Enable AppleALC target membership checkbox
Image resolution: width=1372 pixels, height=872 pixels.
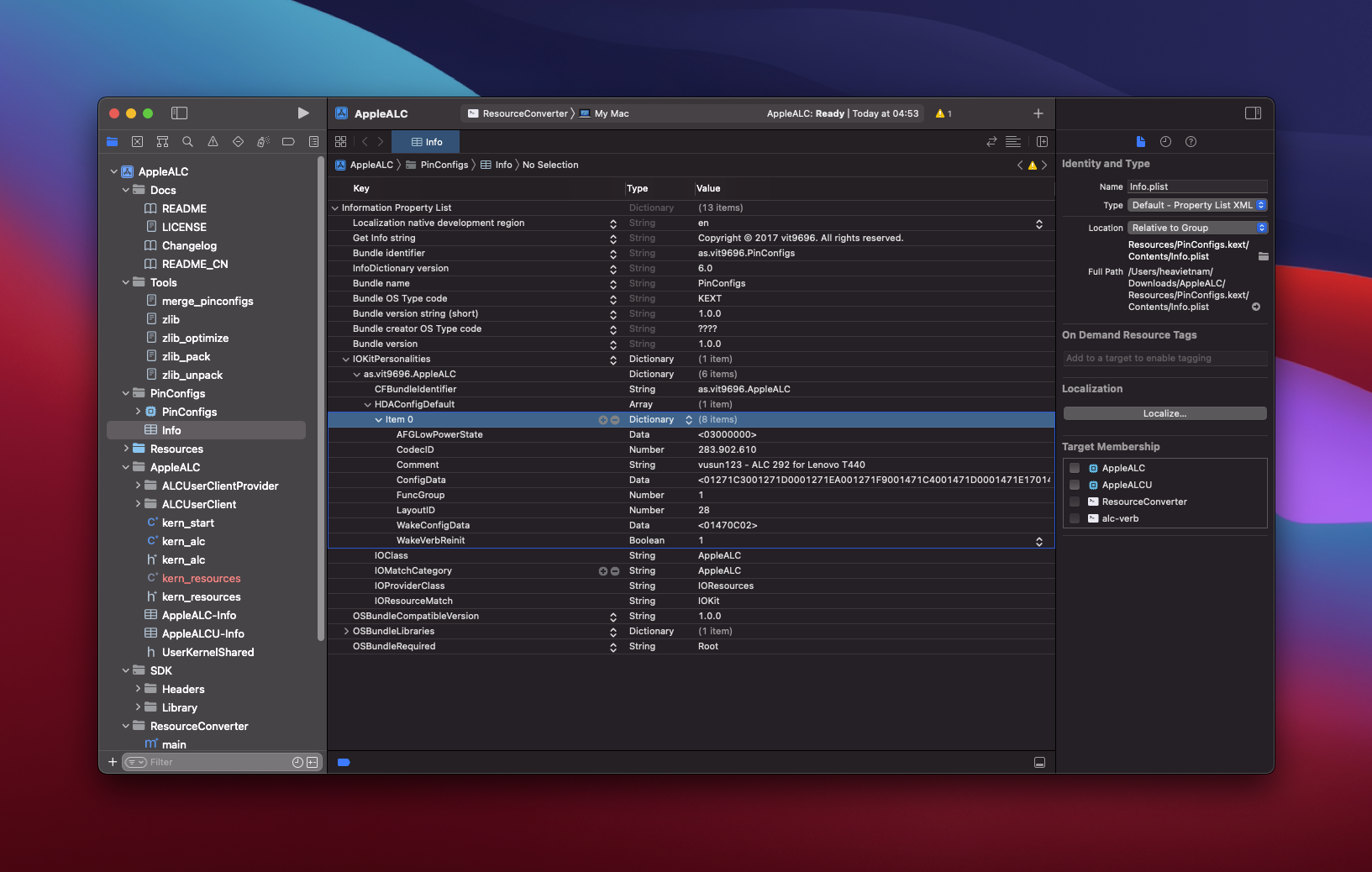pyautogui.click(x=1075, y=469)
